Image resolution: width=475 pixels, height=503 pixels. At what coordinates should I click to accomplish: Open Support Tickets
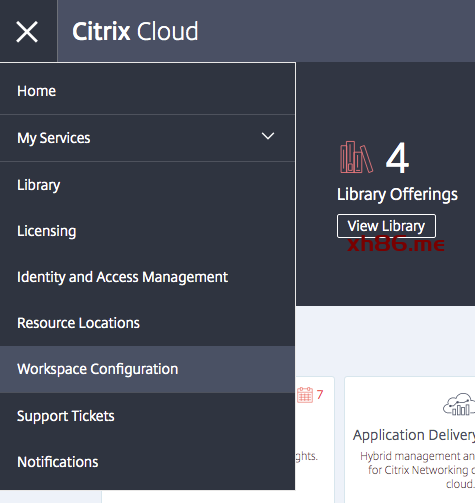(147, 416)
